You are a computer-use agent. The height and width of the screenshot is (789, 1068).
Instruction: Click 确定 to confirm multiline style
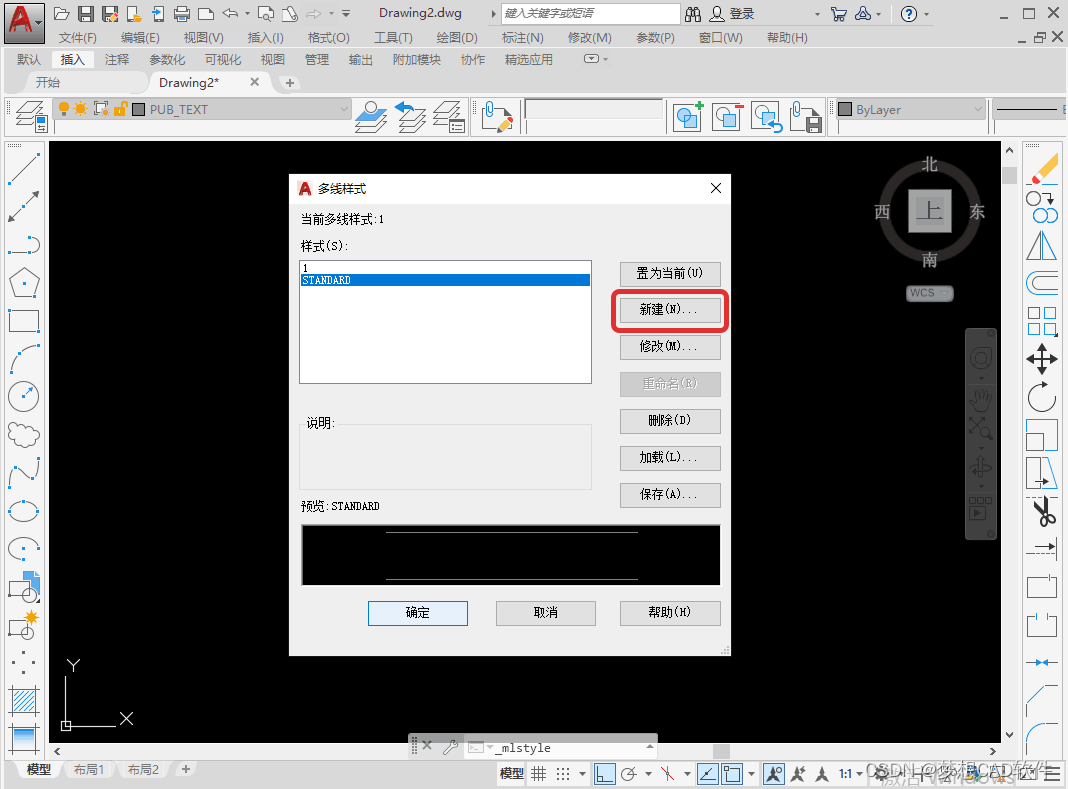(418, 613)
